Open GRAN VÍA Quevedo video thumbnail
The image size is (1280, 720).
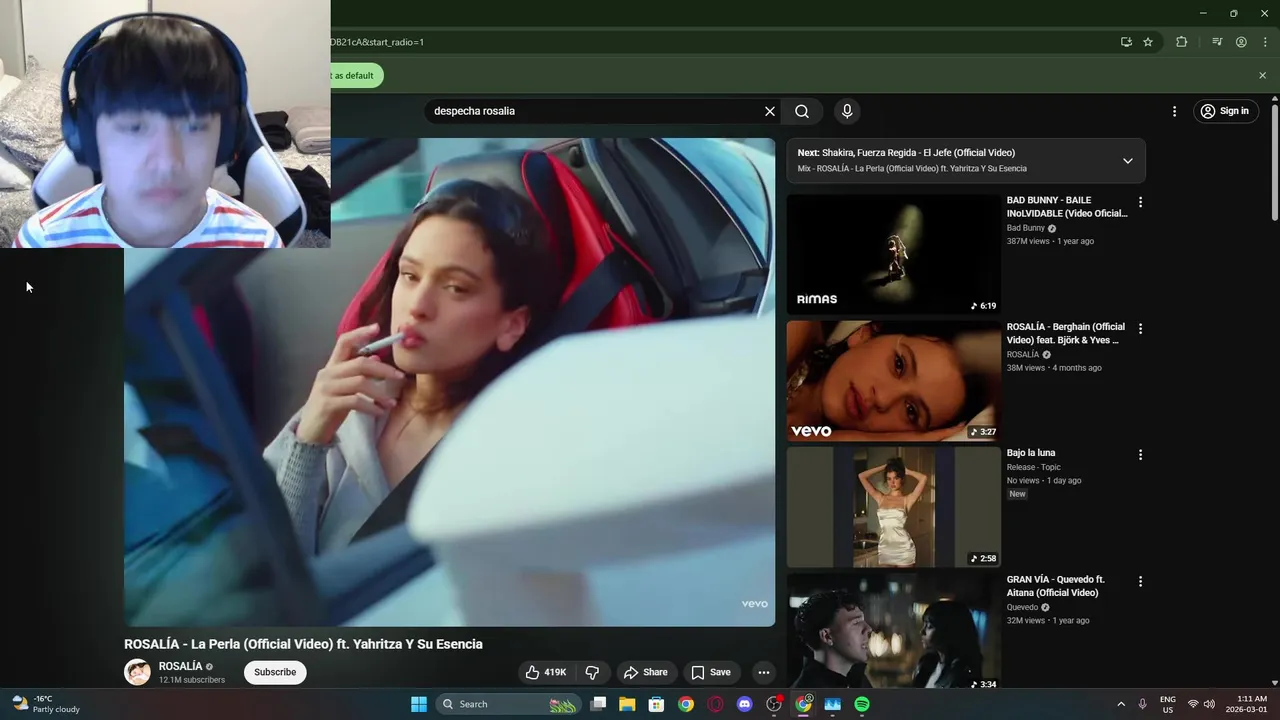point(893,630)
